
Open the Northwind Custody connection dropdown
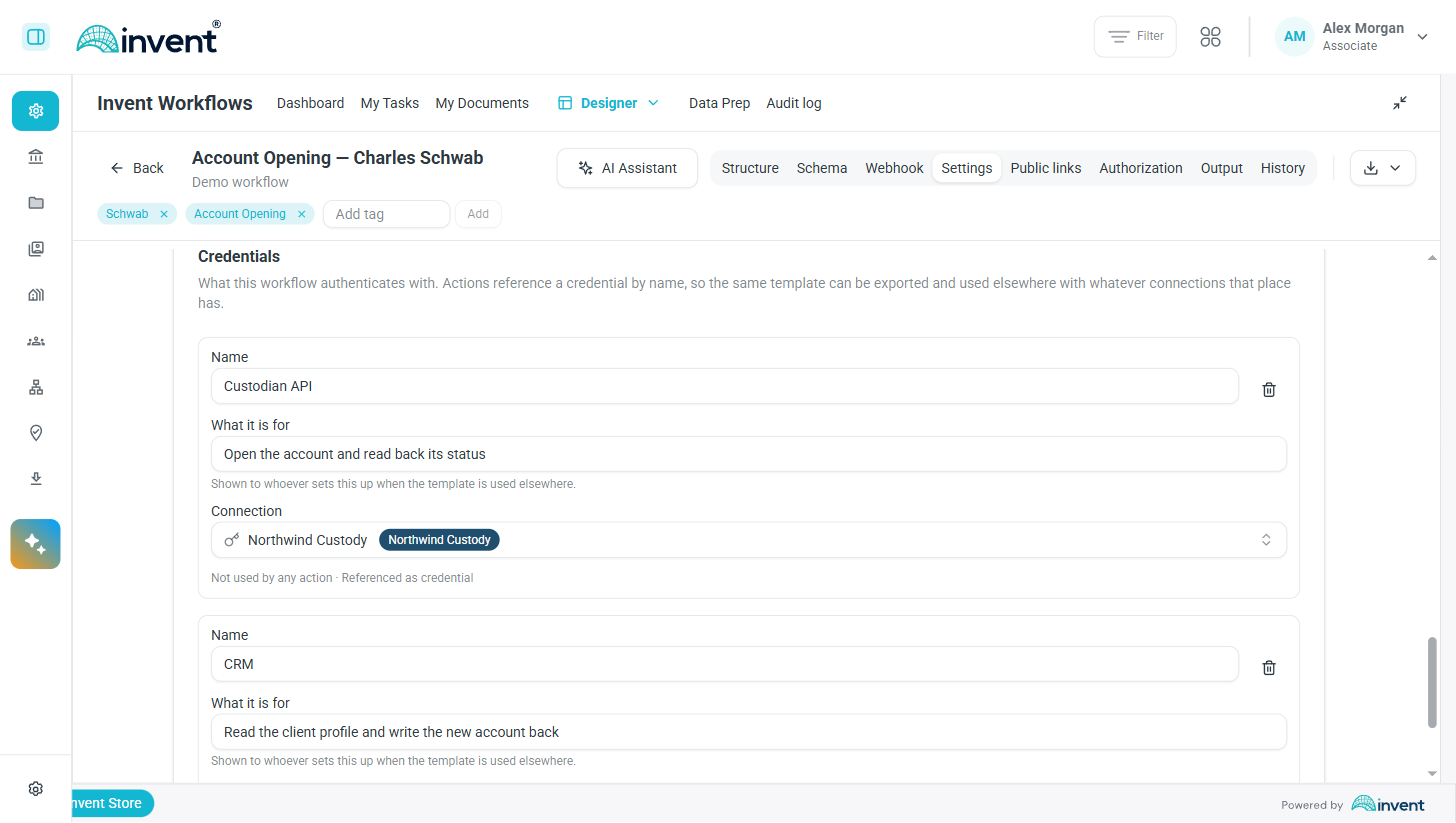coord(749,540)
